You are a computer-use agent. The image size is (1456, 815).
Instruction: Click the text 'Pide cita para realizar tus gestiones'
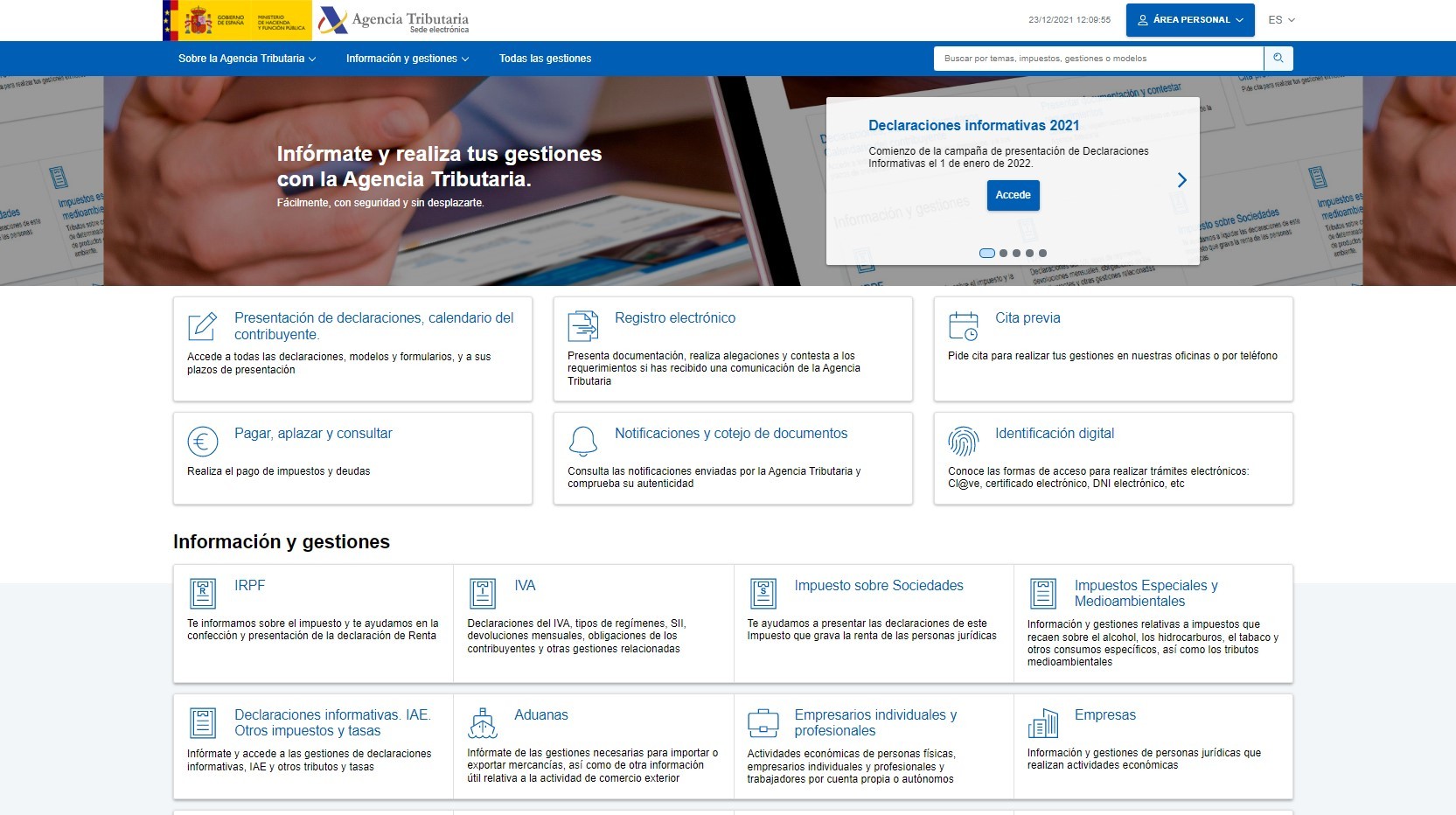(1112, 356)
